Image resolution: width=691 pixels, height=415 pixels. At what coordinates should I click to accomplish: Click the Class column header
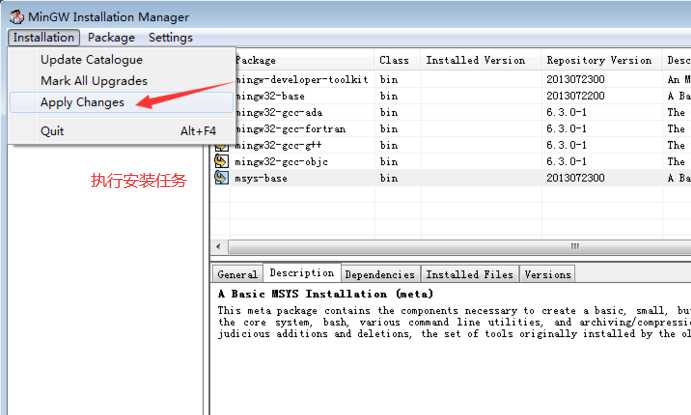click(x=398, y=60)
